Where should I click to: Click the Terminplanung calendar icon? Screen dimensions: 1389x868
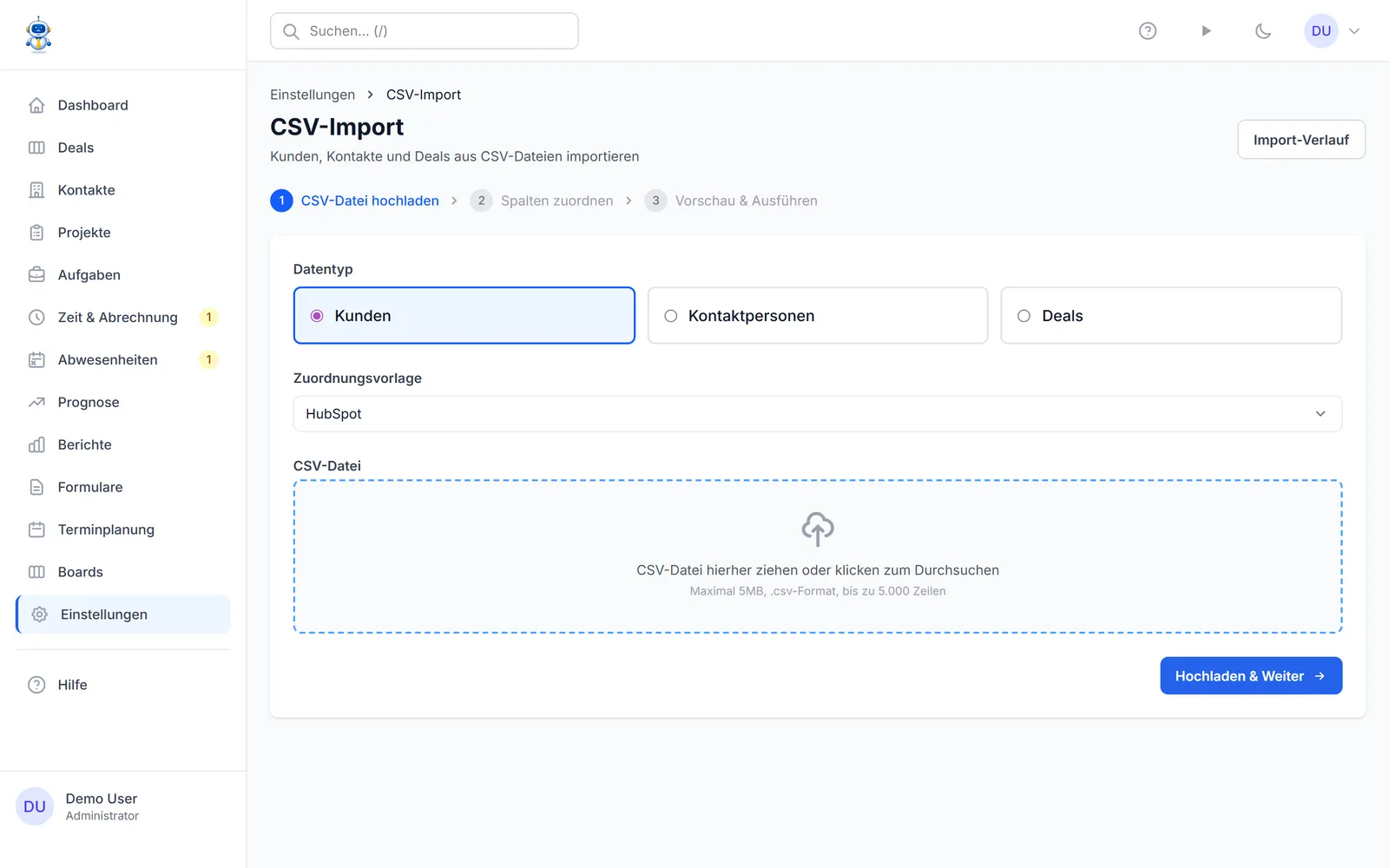[x=36, y=529]
